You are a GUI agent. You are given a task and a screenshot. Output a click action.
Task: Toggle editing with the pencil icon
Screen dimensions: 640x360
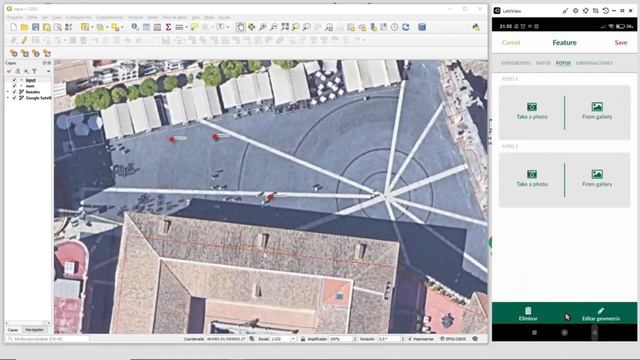tap(24, 40)
